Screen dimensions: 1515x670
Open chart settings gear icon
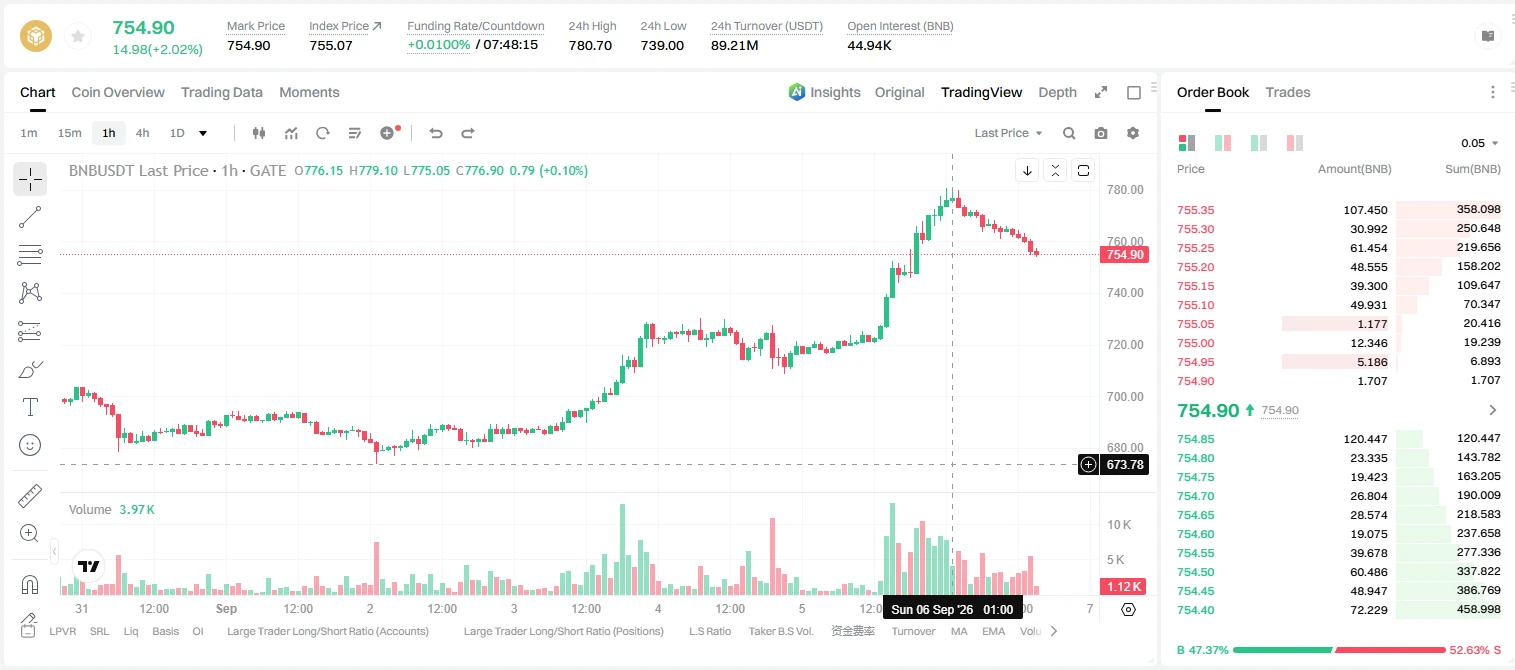pyautogui.click(x=1133, y=133)
